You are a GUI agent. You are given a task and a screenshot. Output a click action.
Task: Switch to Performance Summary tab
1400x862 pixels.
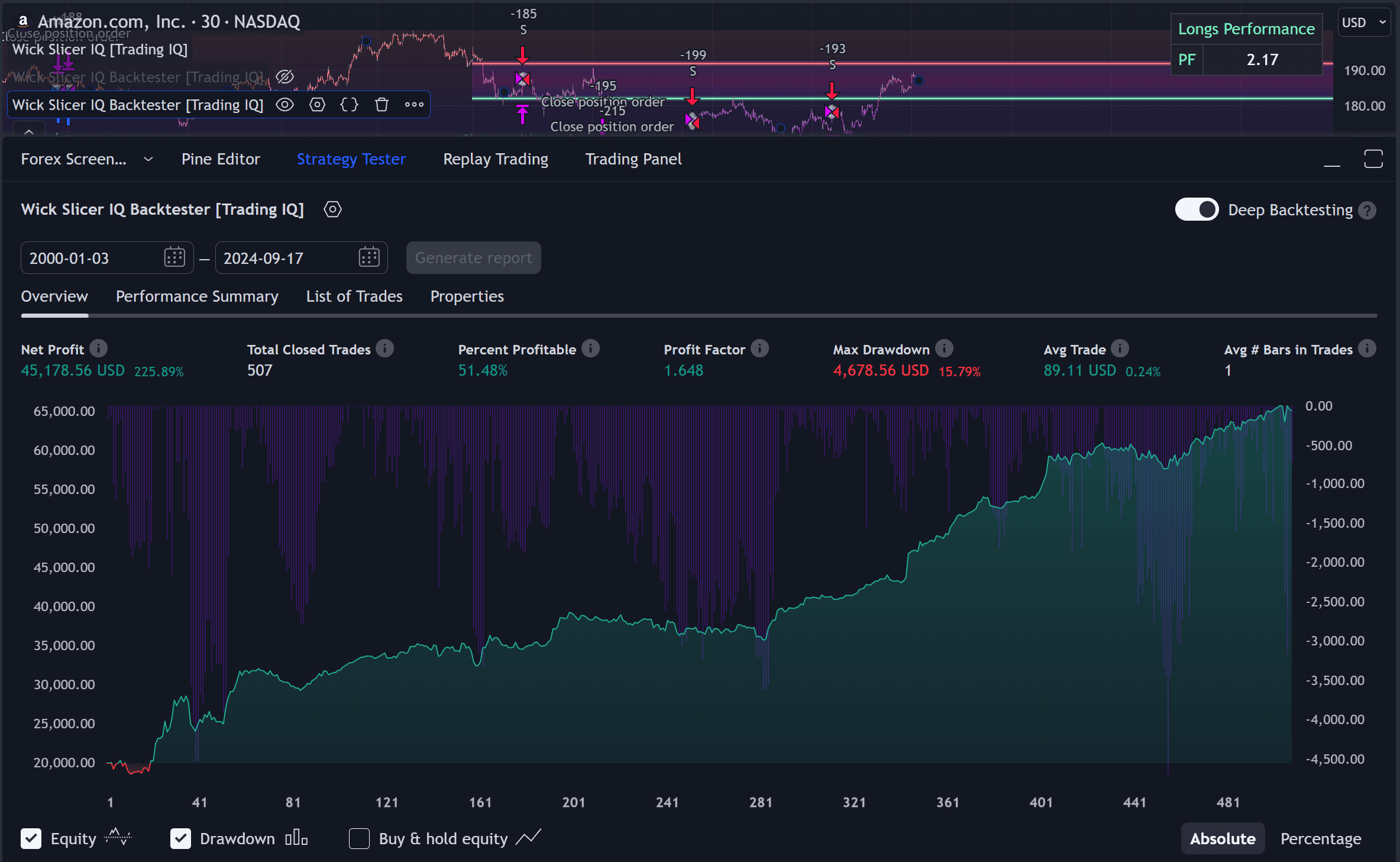point(197,296)
